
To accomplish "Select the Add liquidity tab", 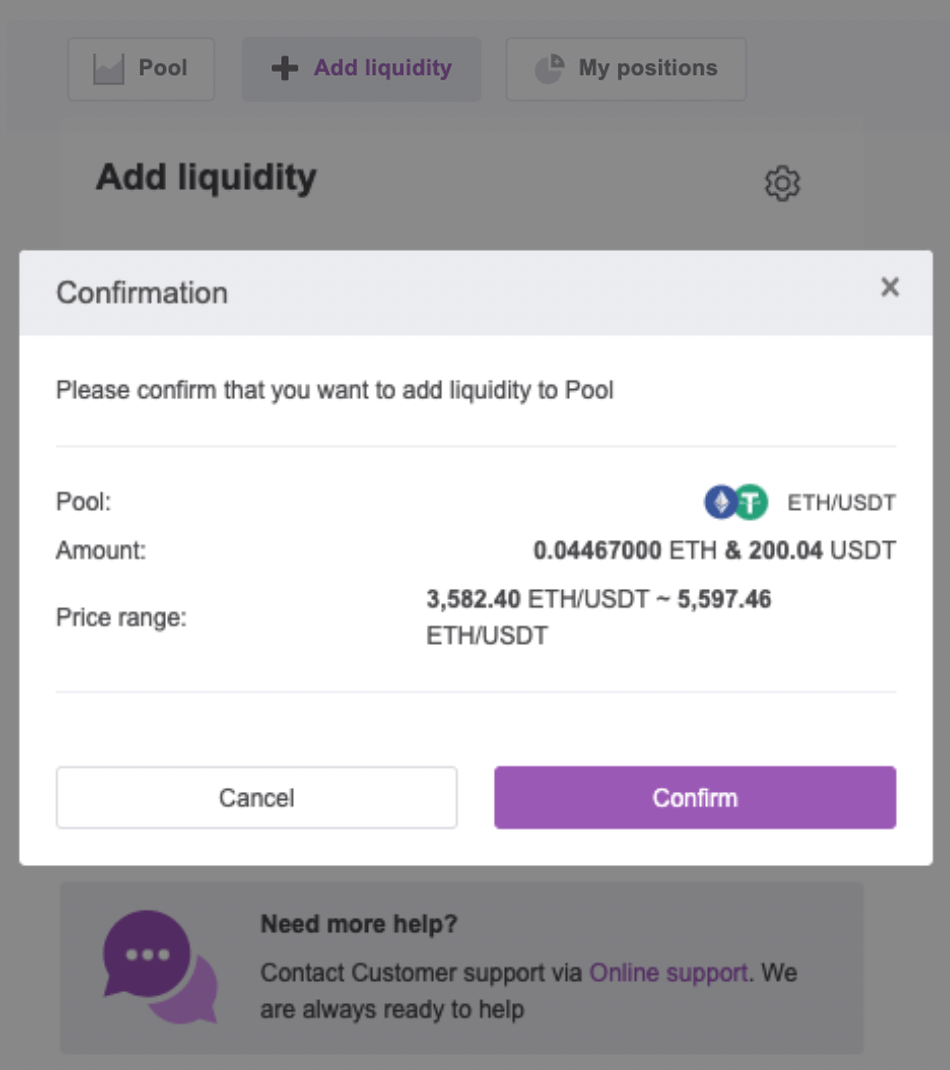I will [x=362, y=69].
